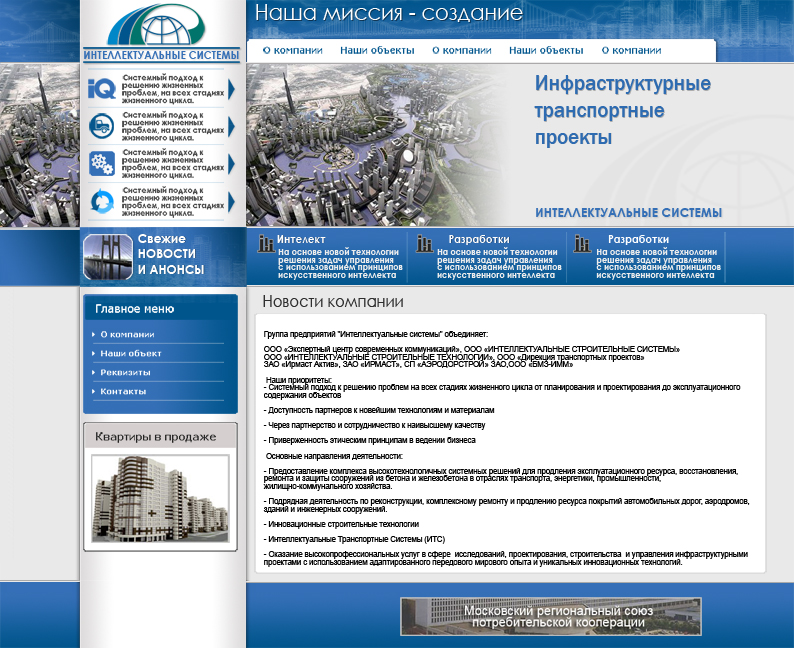
Task: Expand the arrow next to the truck row
Action: tap(231, 127)
